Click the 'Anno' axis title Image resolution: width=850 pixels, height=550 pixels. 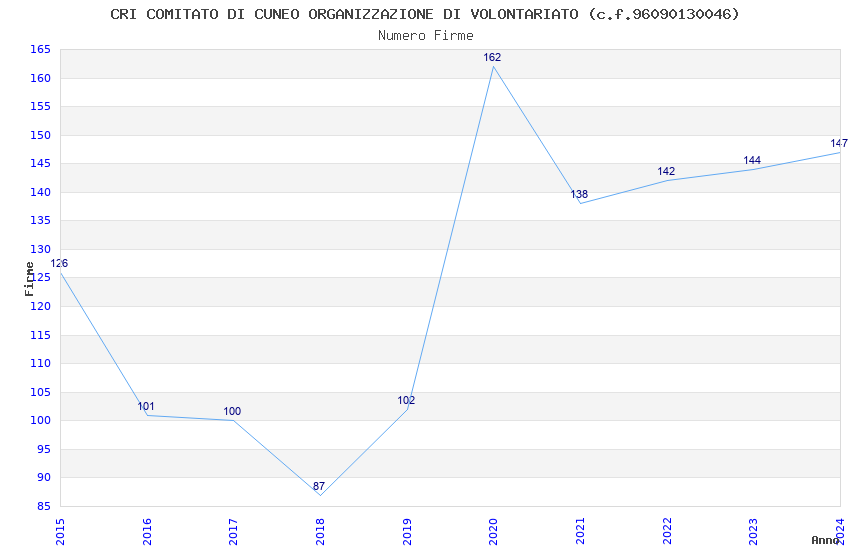pos(825,540)
